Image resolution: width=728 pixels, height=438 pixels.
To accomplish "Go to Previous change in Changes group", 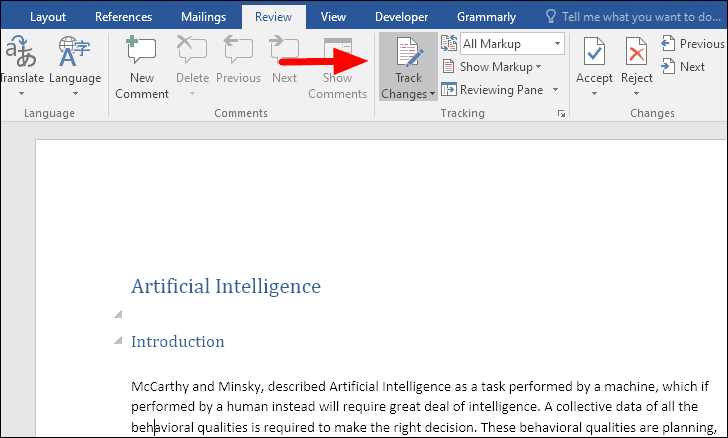I will click(x=693, y=44).
